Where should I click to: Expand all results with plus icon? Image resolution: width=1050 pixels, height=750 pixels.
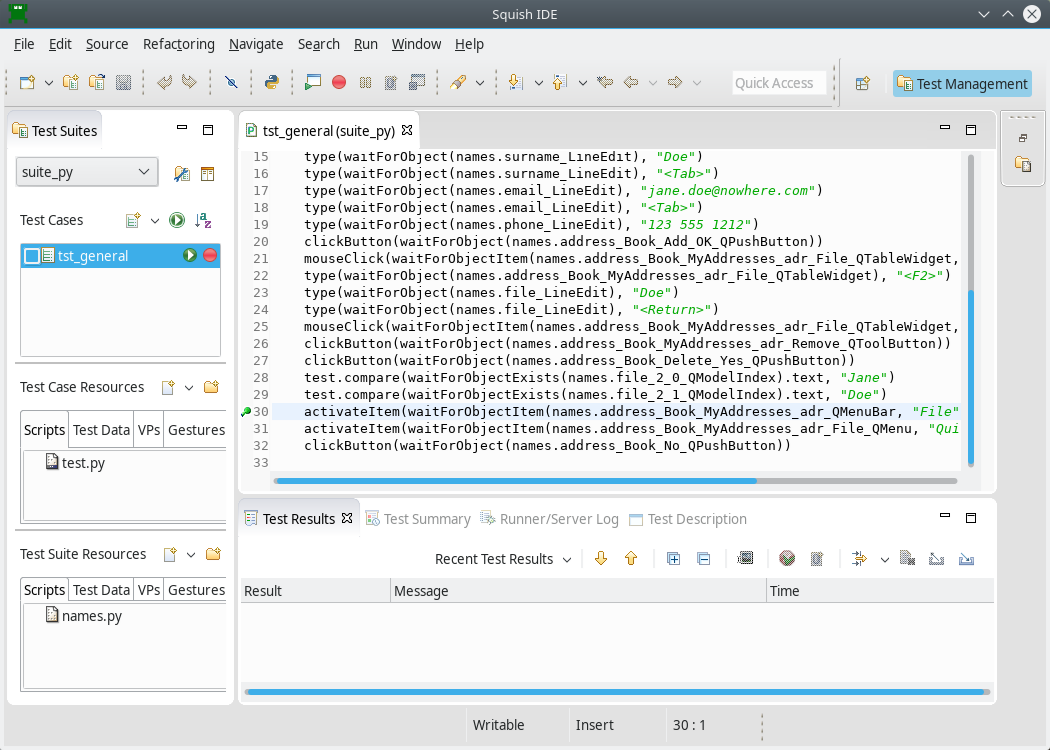click(x=674, y=559)
